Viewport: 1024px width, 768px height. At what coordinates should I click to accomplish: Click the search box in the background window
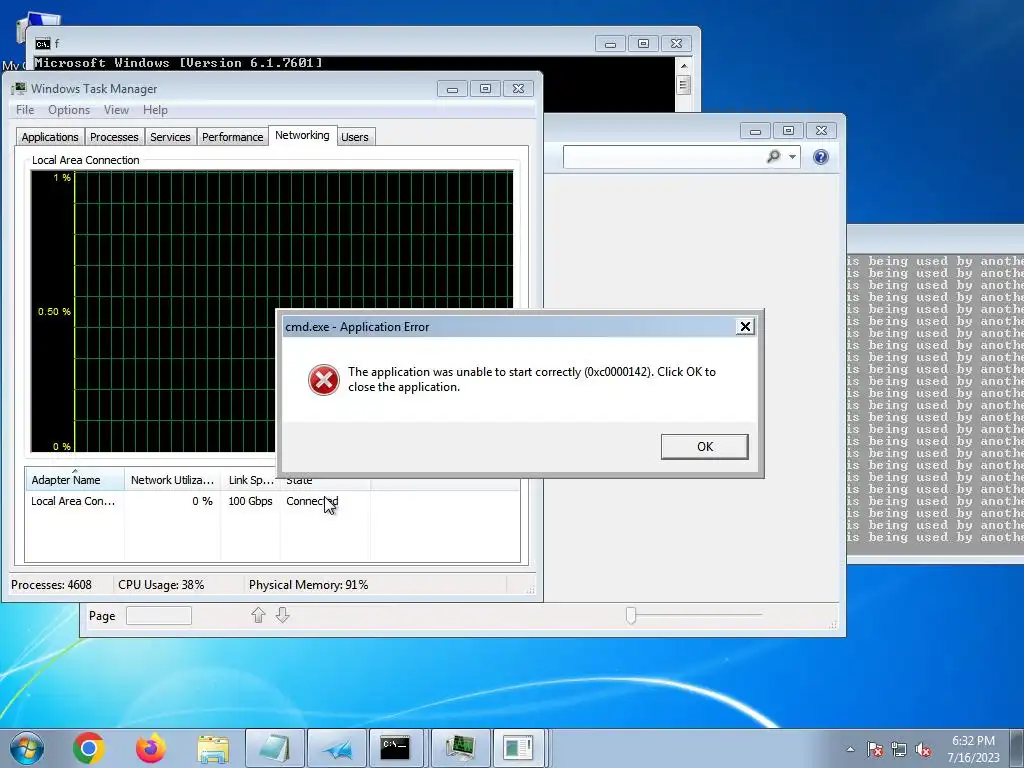pyautogui.click(x=663, y=157)
